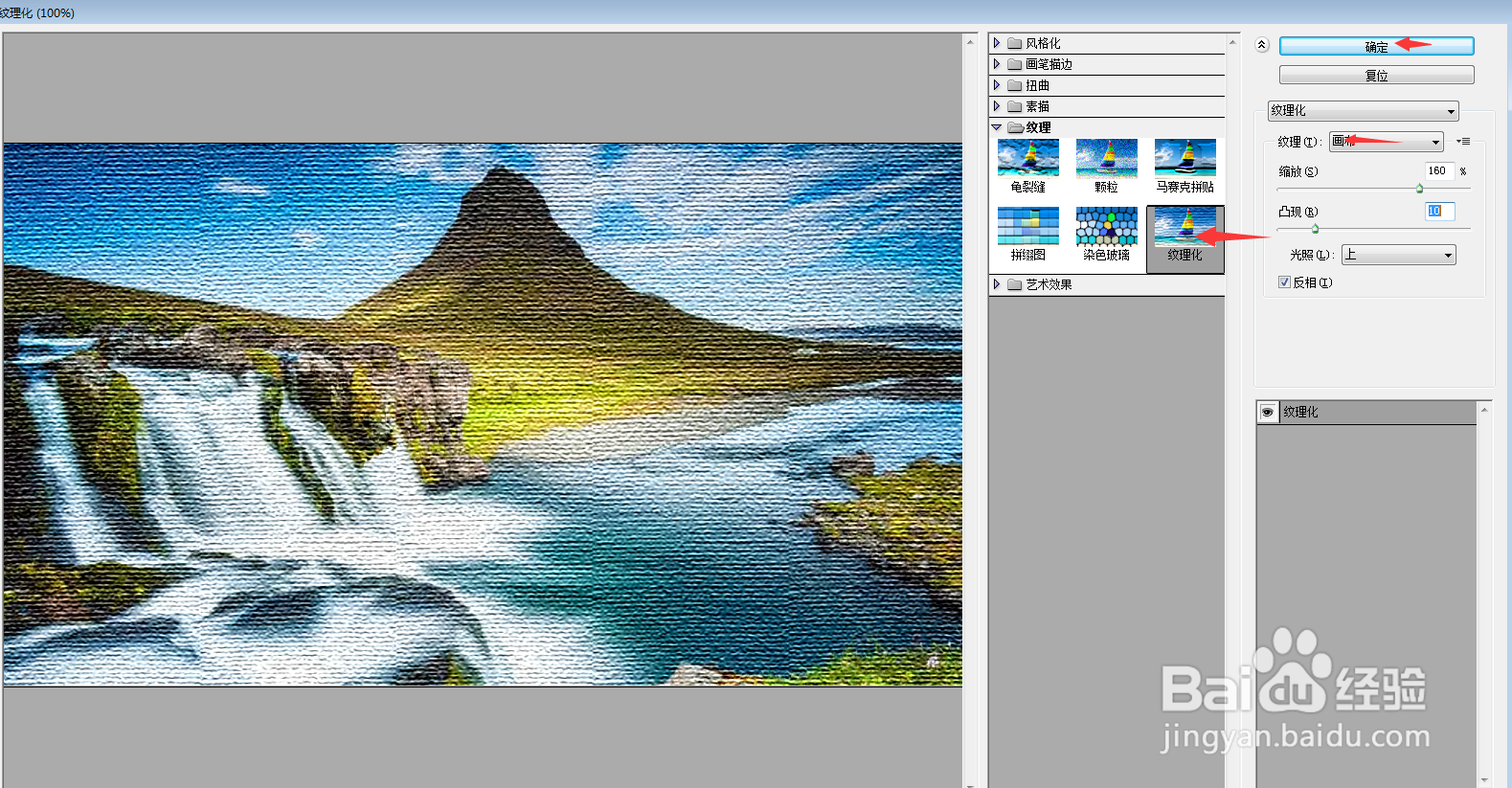Click the 凸现 value field showing 10
1512x788 pixels.
(1439, 212)
